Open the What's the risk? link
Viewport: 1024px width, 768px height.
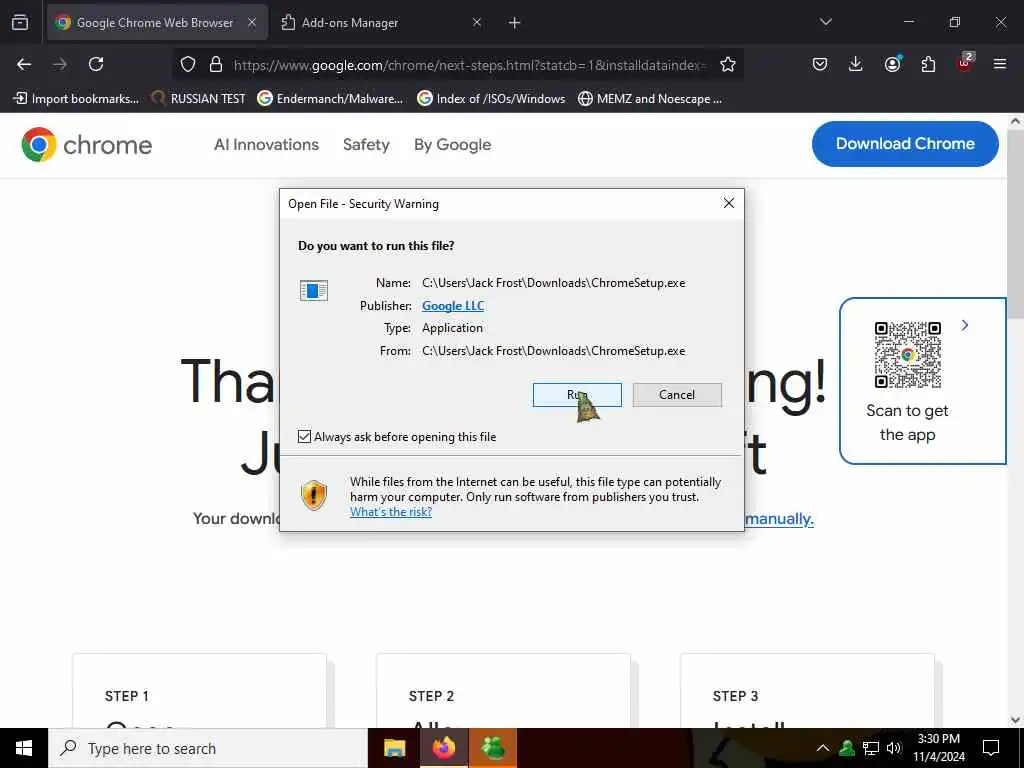click(x=391, y=512)
